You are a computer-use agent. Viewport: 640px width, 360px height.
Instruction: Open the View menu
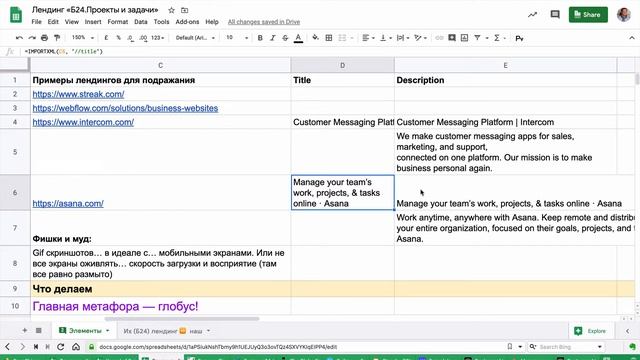click(71, 22)
